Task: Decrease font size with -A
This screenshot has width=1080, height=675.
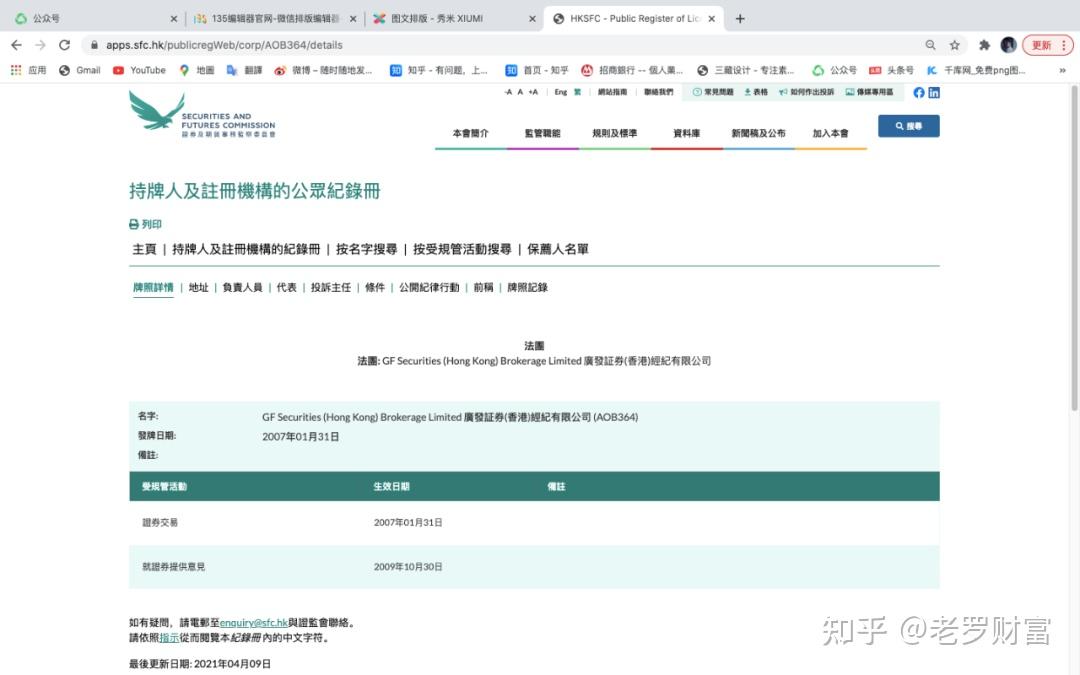Action: [508, 92]
